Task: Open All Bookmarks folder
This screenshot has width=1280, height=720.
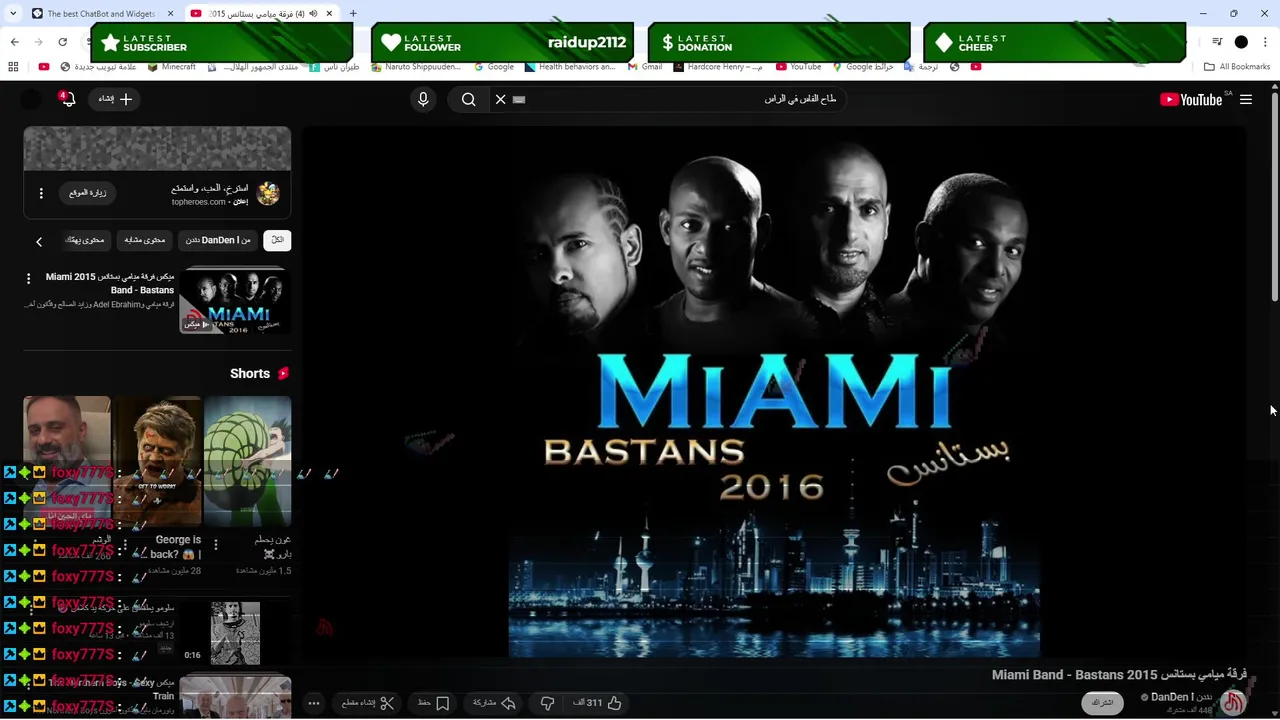Action: [1237, 67]
